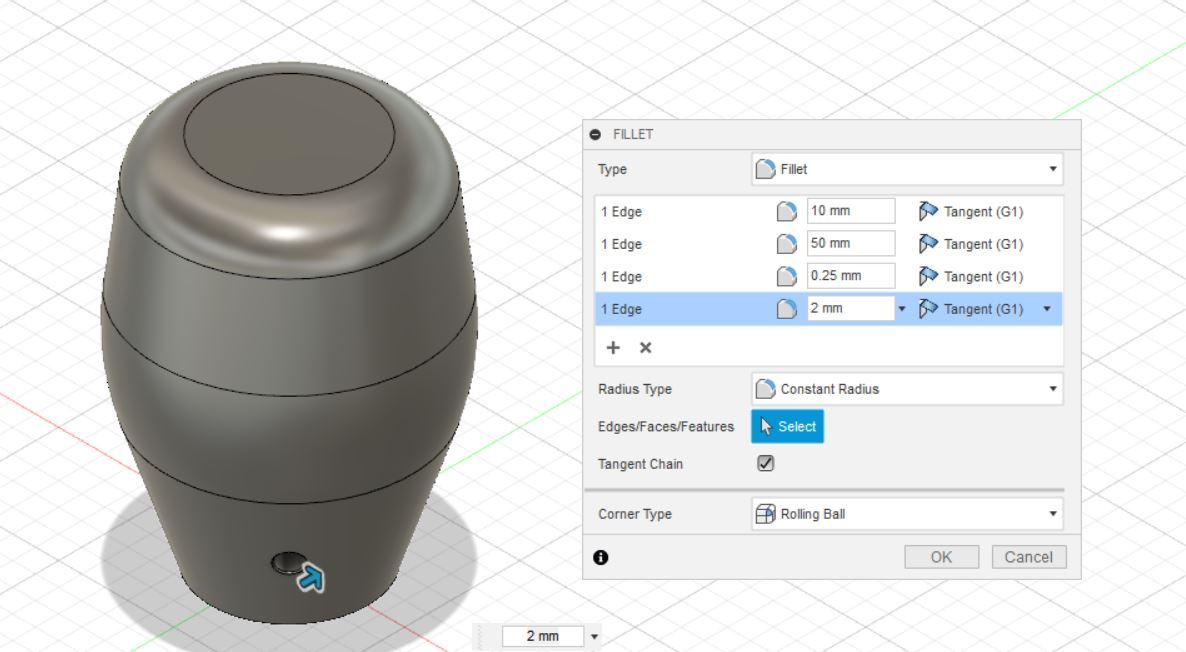Confirm fillet with the OK button
This screenshot has height=652, width=1186.
pyautogui.click(x=942, y=557)
